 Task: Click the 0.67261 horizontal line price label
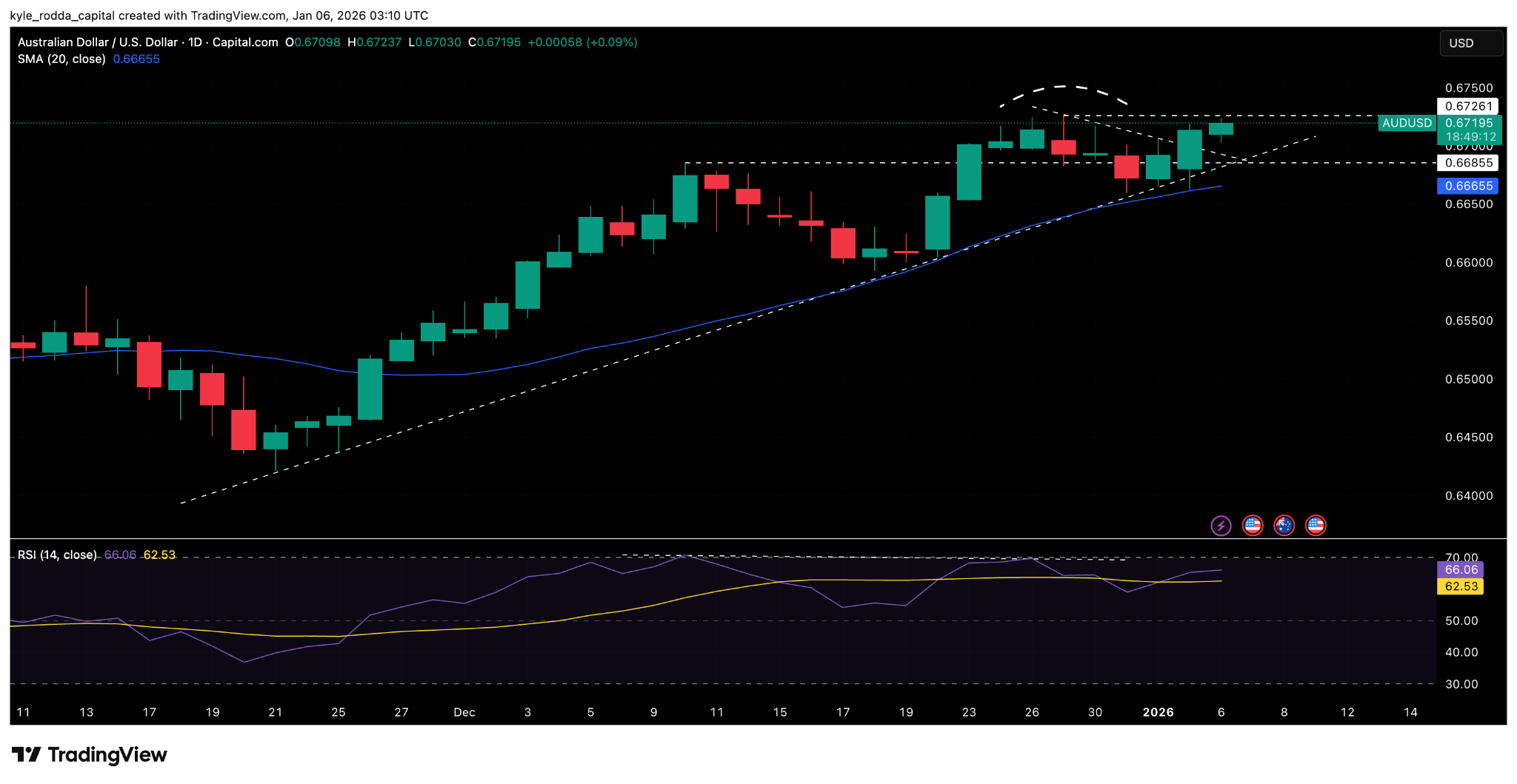[1468, 107]
